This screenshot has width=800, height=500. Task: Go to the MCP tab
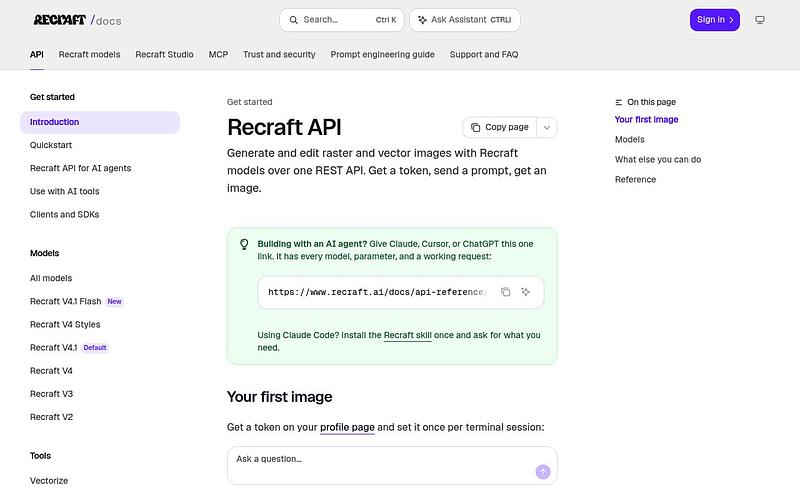218,54
